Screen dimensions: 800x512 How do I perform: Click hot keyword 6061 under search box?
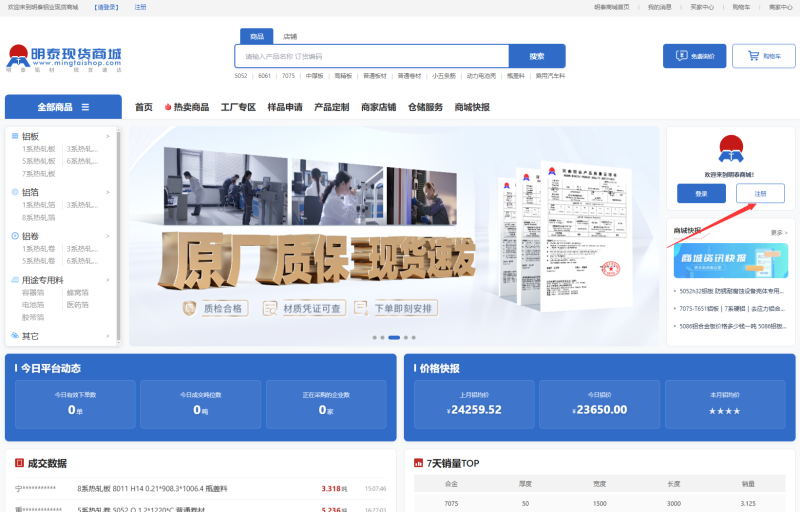264,76
